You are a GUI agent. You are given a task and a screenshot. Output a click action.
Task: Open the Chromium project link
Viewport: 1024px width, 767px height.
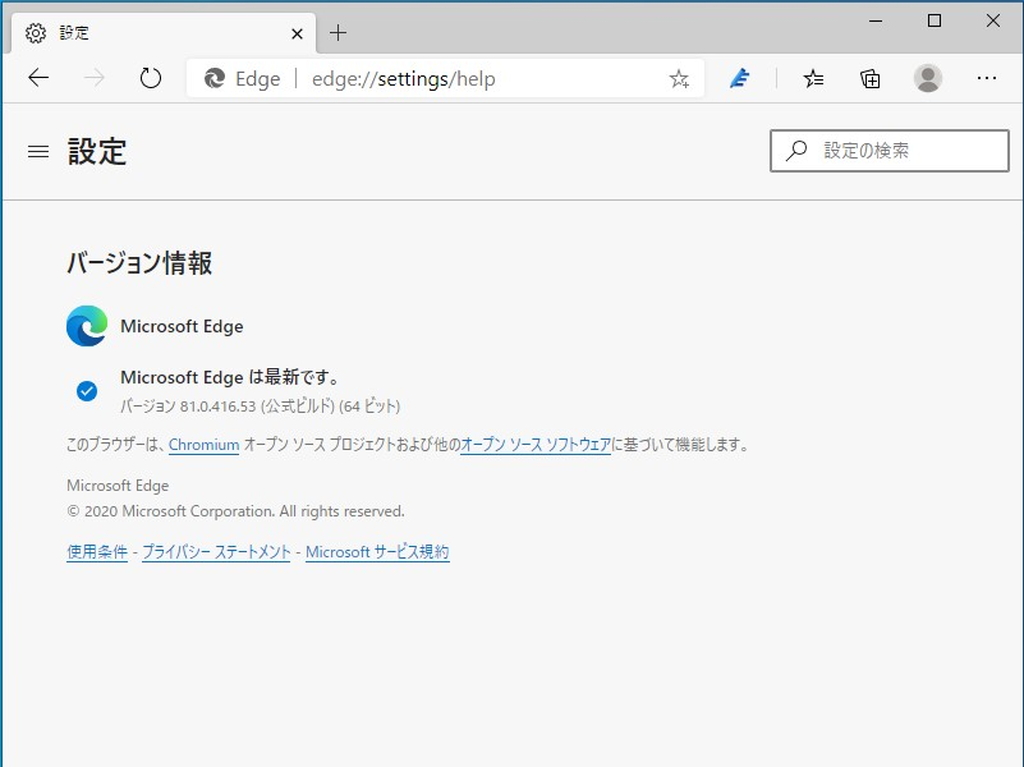[x=204, y=444]
